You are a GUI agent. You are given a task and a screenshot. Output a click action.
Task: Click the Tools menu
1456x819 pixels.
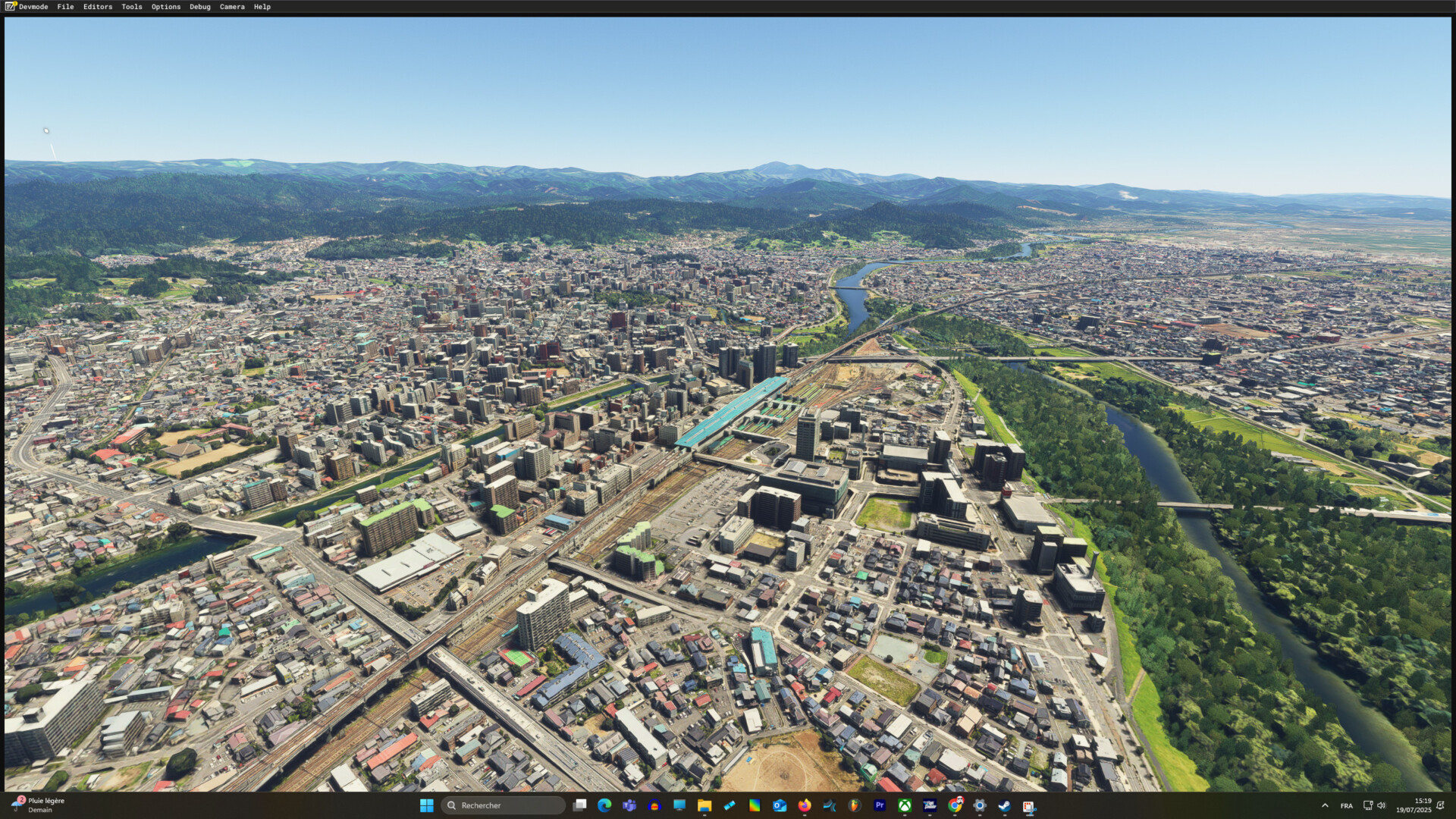coord(131,7)
